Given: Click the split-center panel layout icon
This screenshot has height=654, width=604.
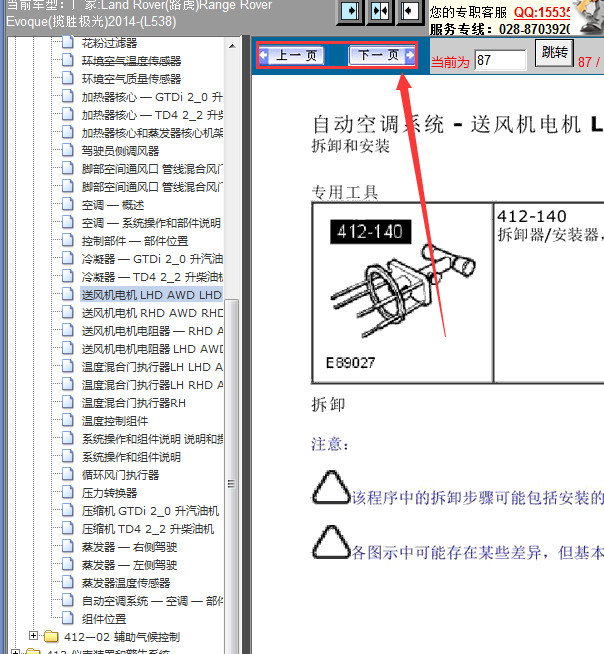Looking at the screenshot, I should [380, 11].
